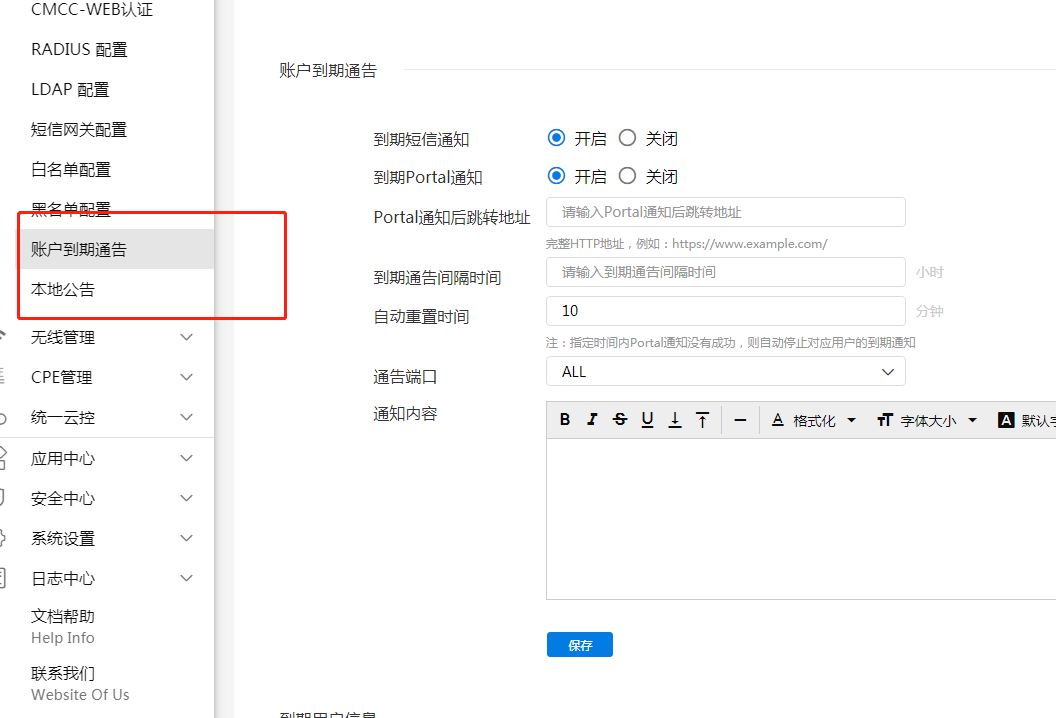
Task: Open the 文档帮助 Help Info link
Action: click(63, 626)
